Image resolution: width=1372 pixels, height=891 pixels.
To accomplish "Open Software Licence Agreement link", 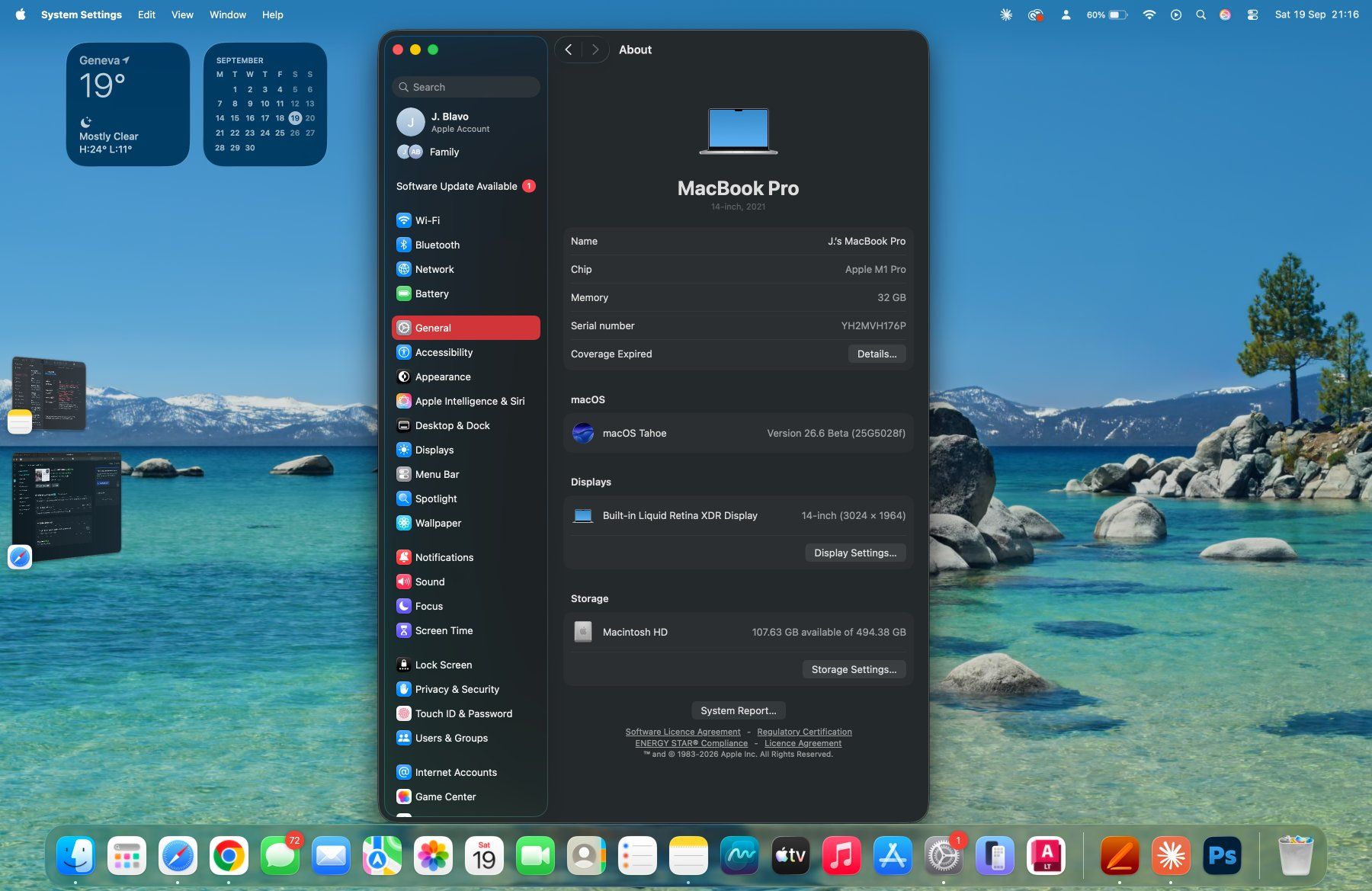I will coord(683,732).
